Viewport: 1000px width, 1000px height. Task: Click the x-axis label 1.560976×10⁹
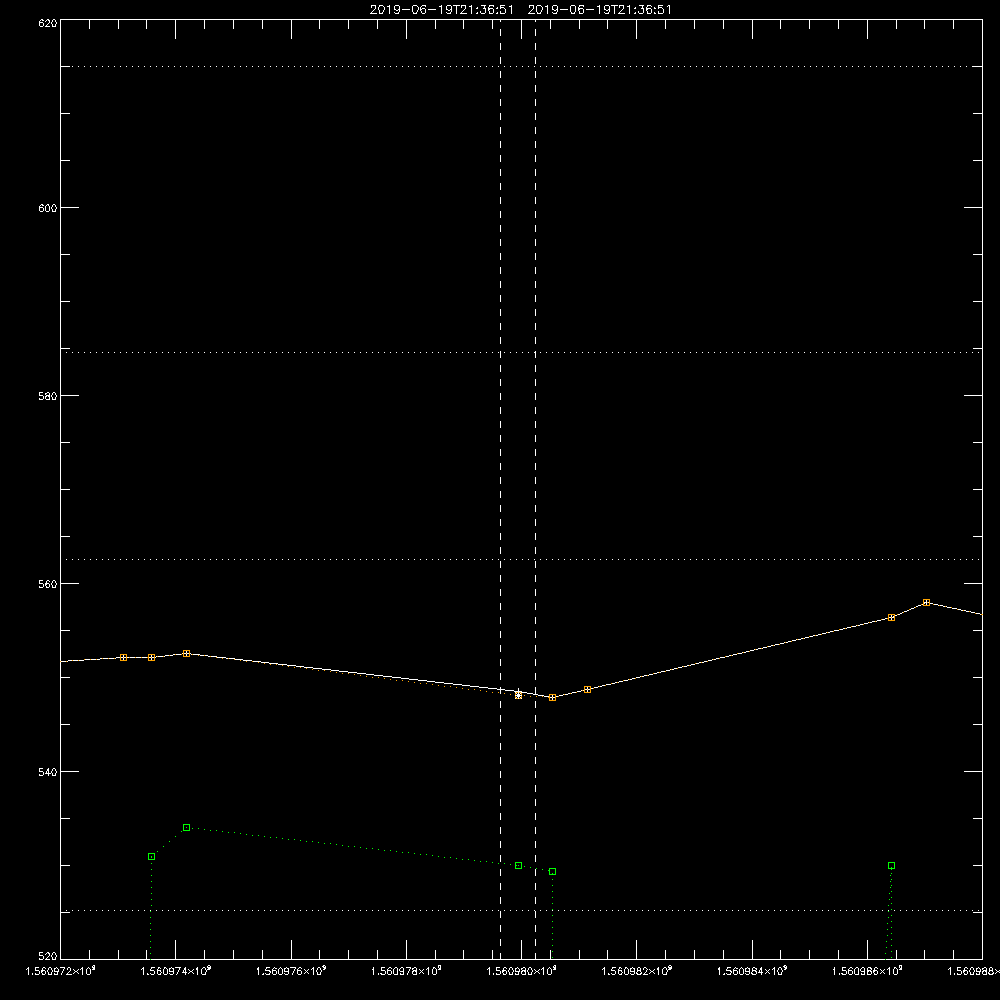(291, 971)
